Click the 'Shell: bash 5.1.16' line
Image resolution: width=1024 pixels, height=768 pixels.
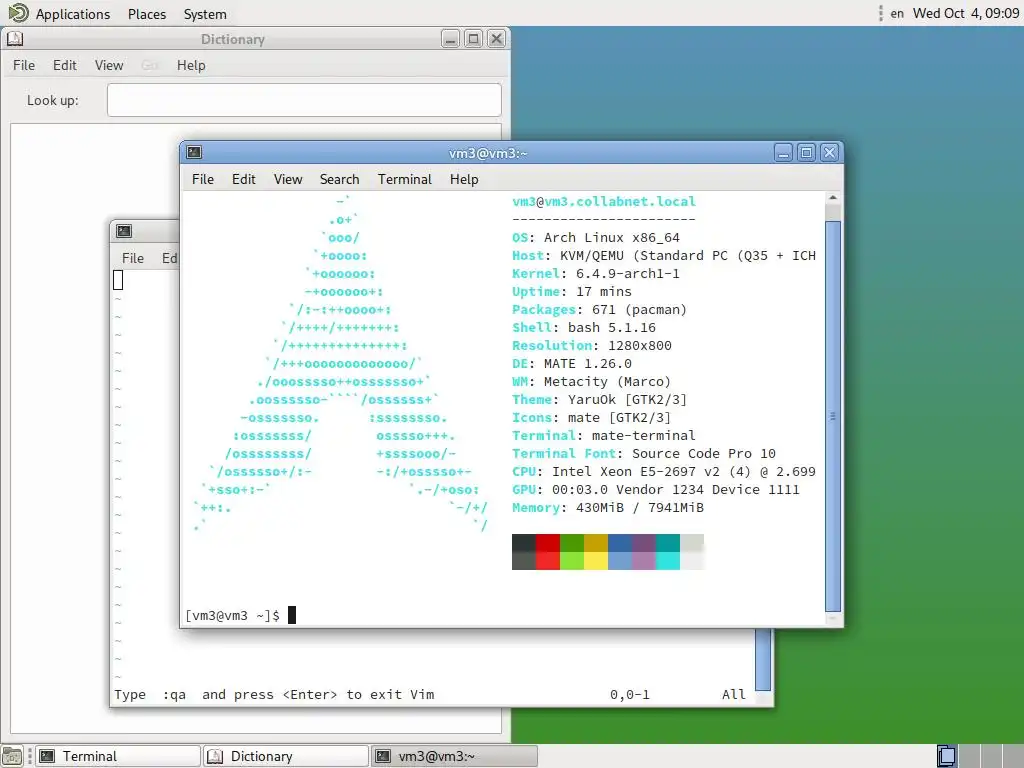pos(584,327)
